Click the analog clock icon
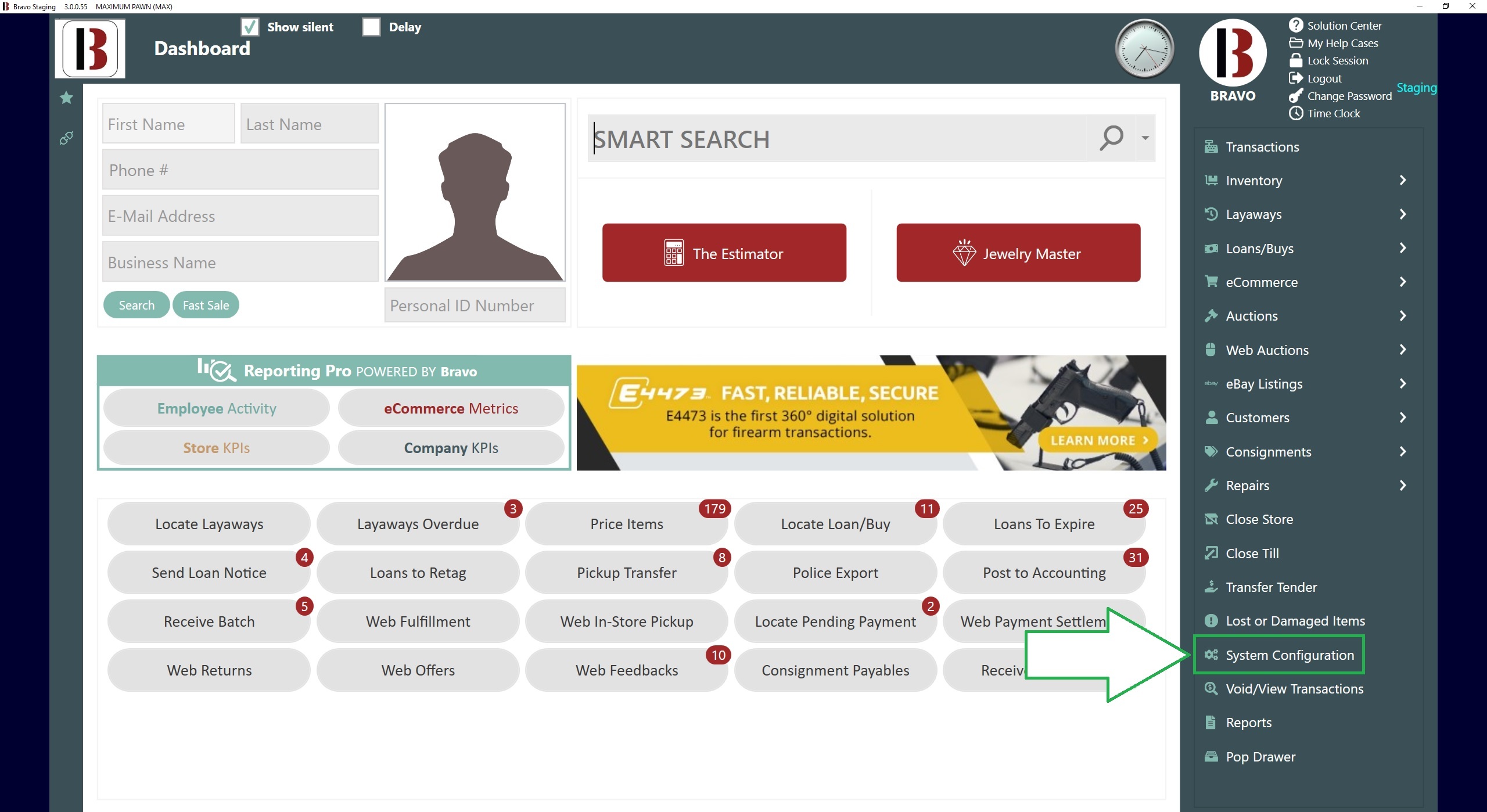Screen dimensions: 1487x812 click(1144, 49)
